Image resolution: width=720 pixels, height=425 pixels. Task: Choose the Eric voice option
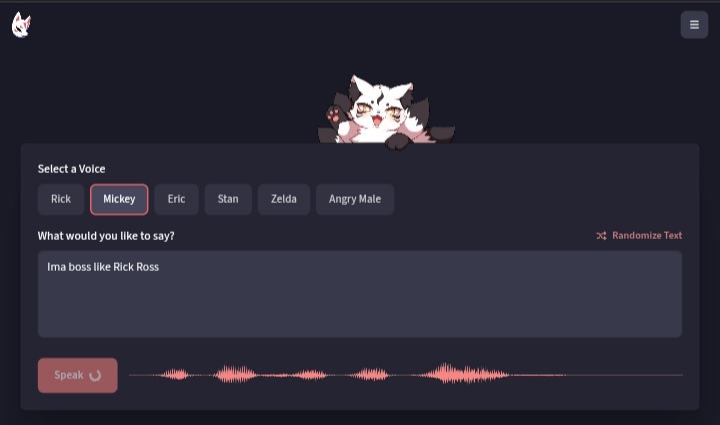coord(176,199)
